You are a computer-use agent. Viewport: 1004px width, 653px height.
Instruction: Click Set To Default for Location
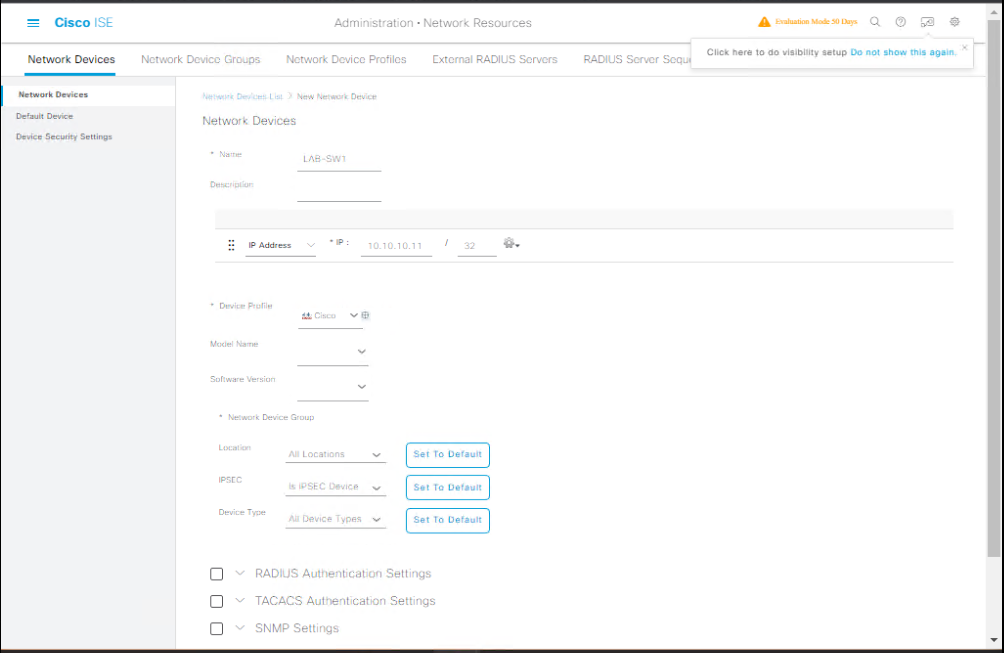coord(448,455)
